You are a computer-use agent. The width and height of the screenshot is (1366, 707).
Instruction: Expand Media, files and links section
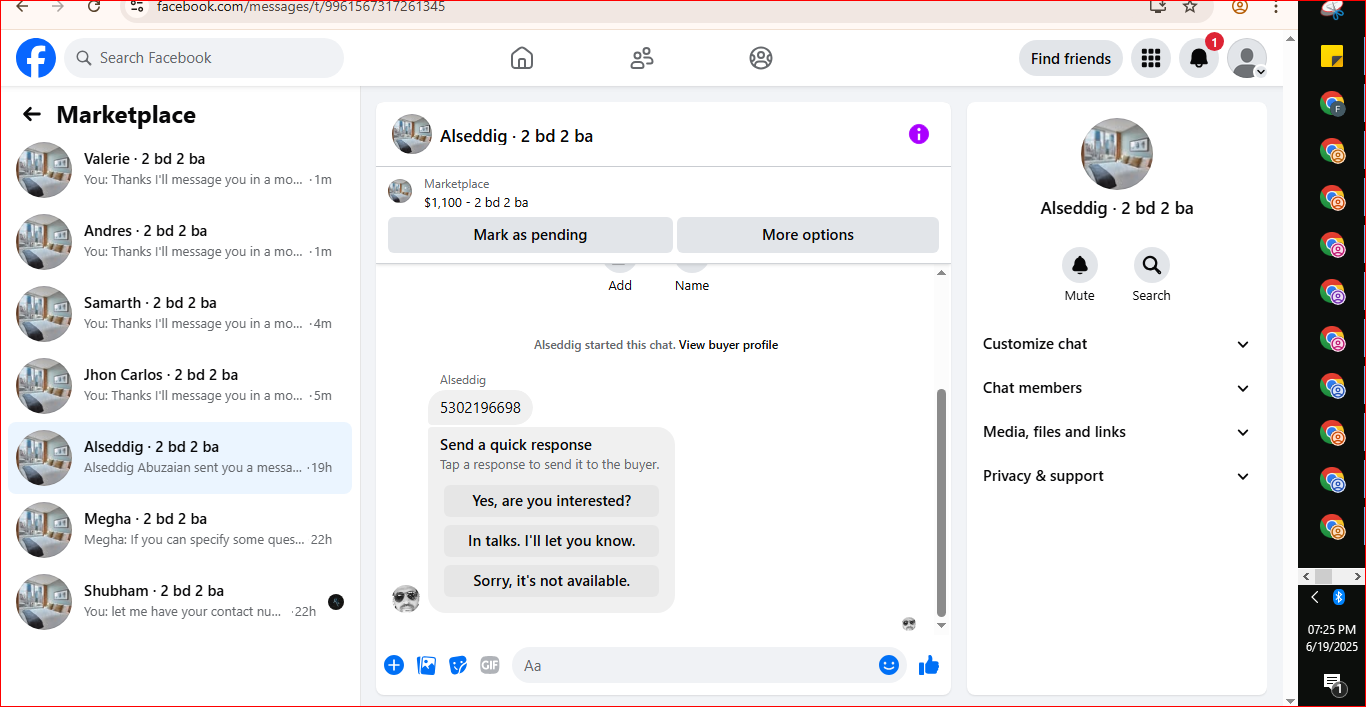click(1117, 432)
